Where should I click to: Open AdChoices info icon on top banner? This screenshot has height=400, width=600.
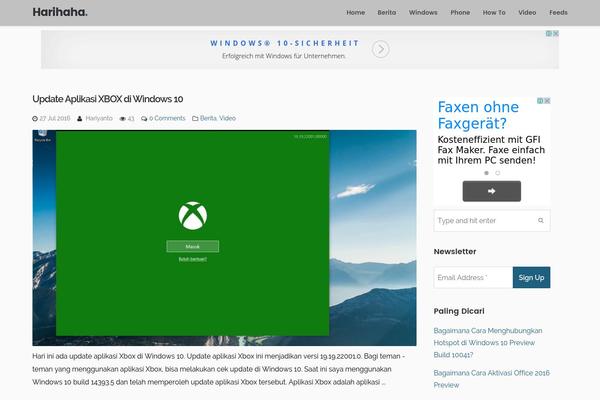(549, 34)
